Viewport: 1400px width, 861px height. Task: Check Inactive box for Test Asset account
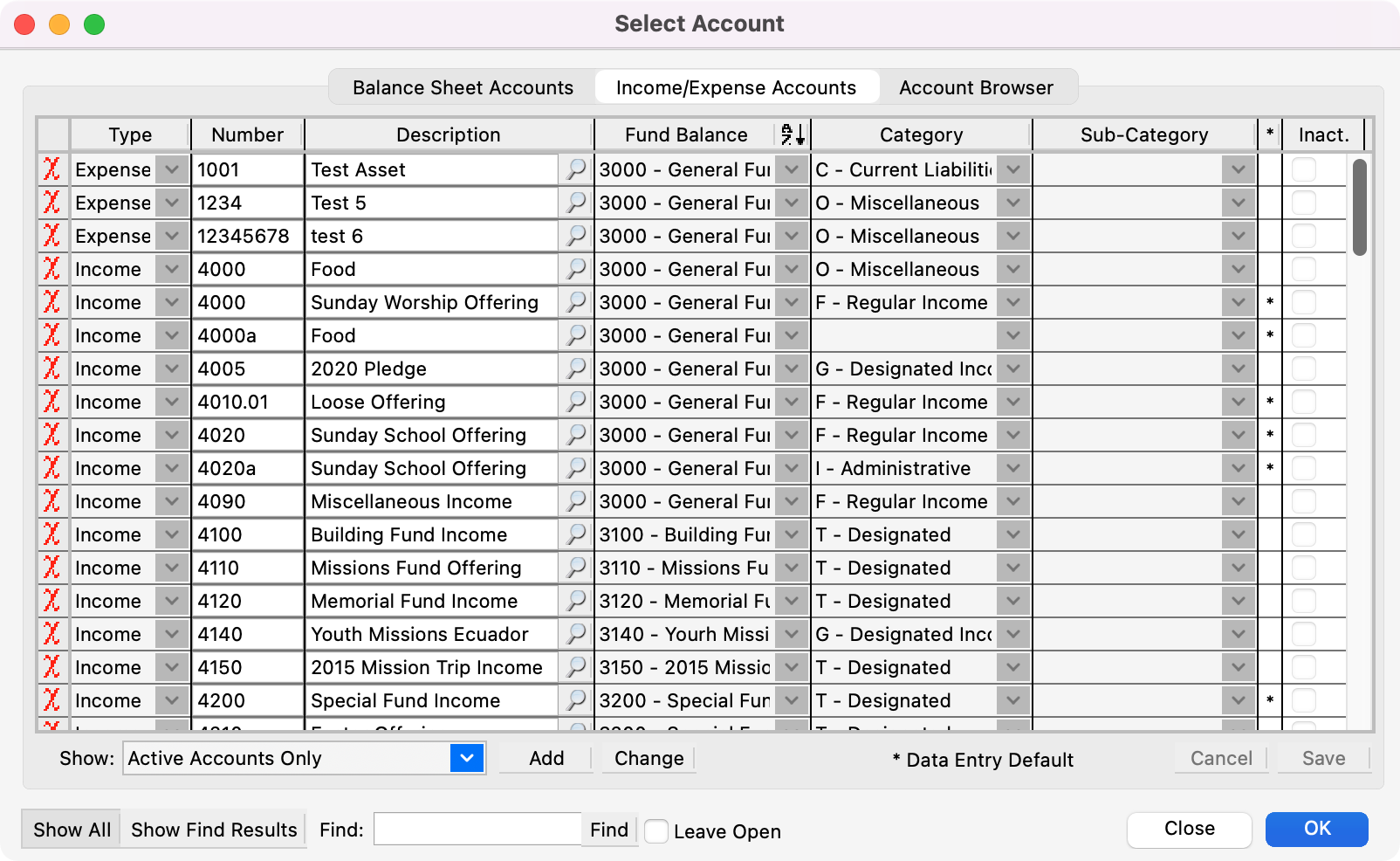pos(1303,169)
